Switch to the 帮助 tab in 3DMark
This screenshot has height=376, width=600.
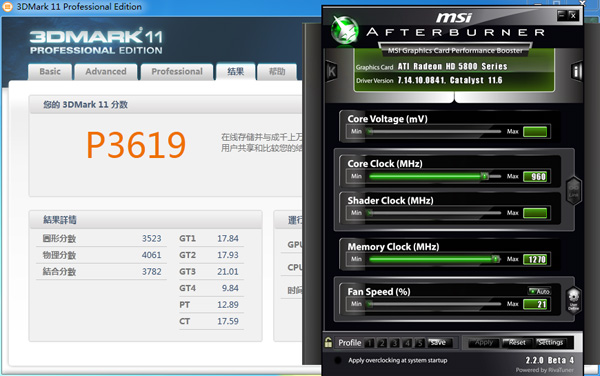(277, 72)
